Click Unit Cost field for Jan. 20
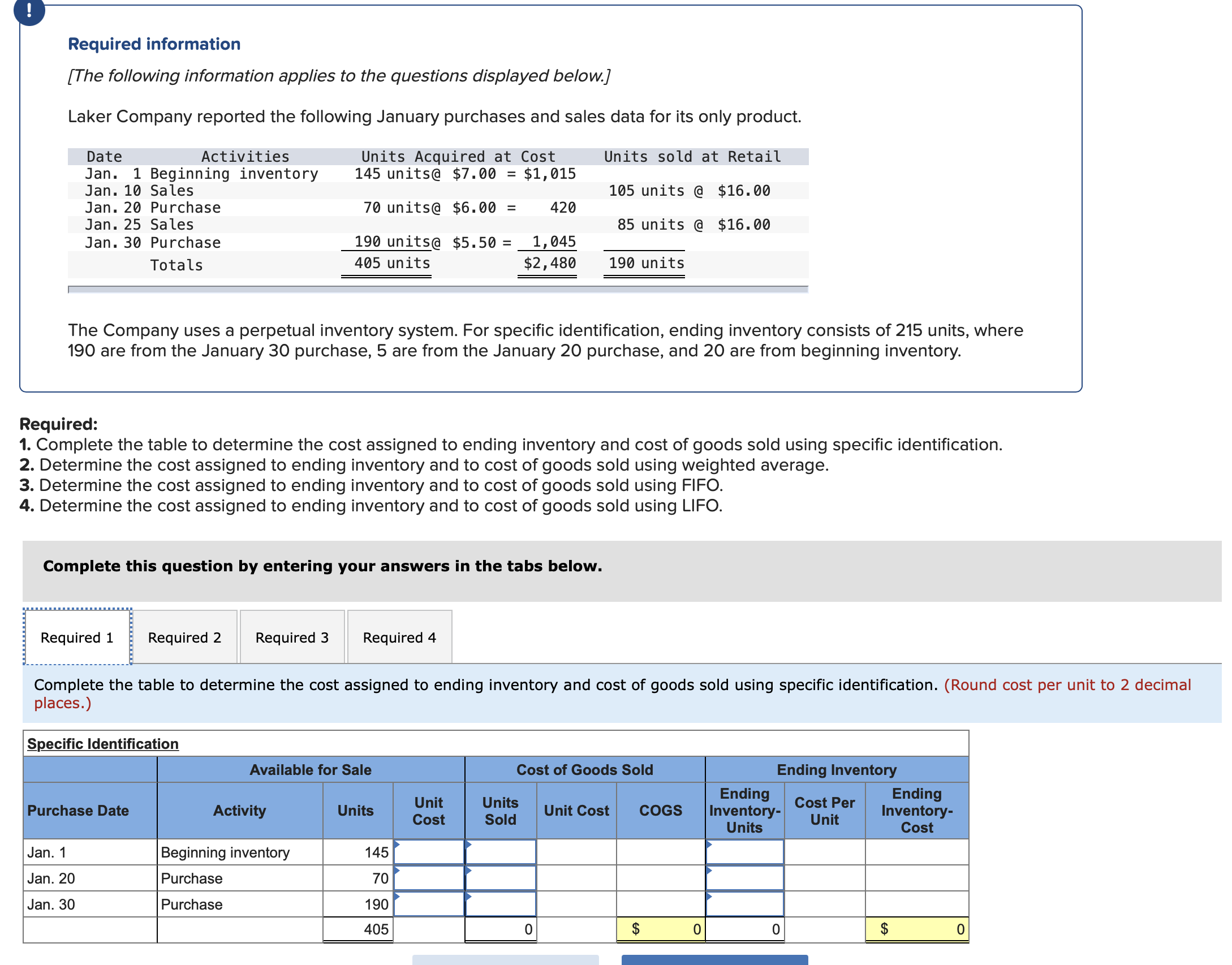The width and height of the screenshot is (1232, 965). (x=429, y=878)
